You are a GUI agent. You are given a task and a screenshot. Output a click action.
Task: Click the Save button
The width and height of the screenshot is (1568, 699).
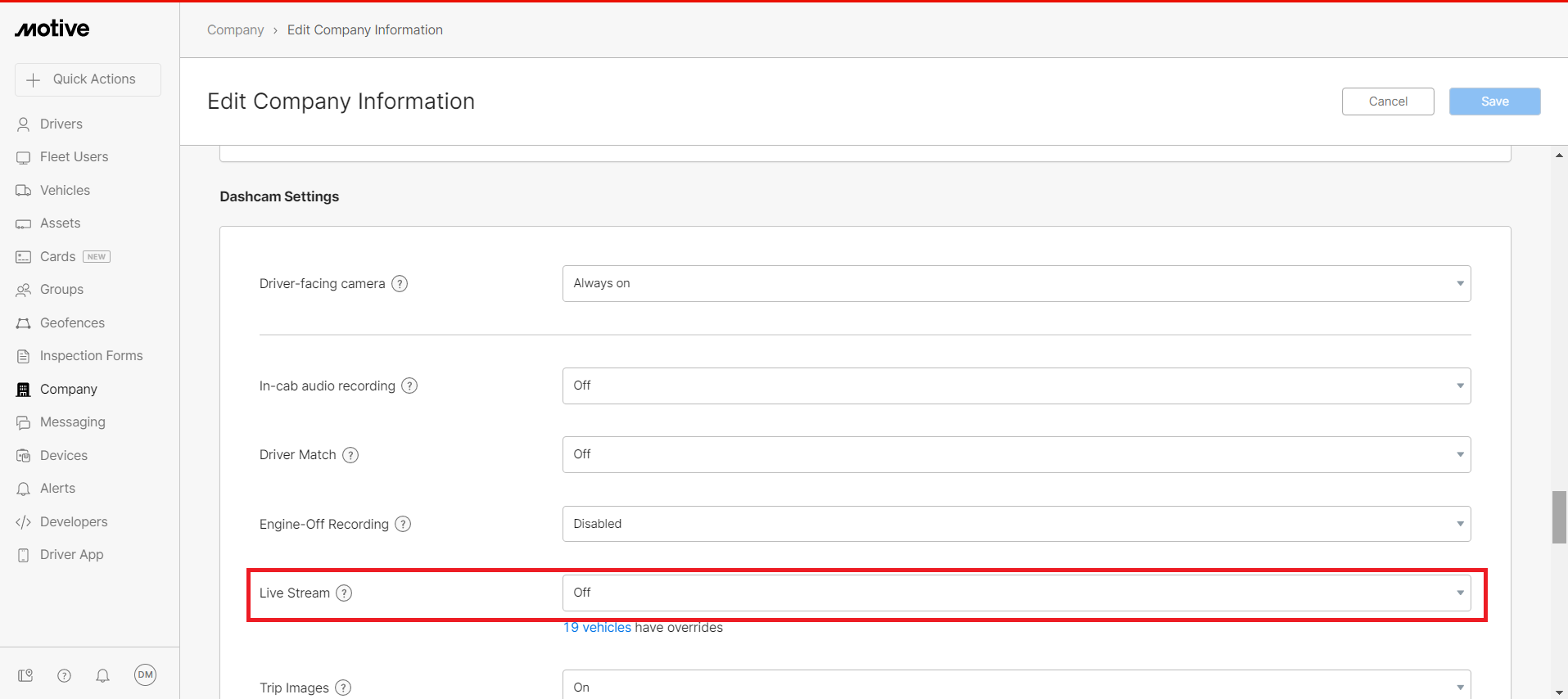(x=1494, y=101)
